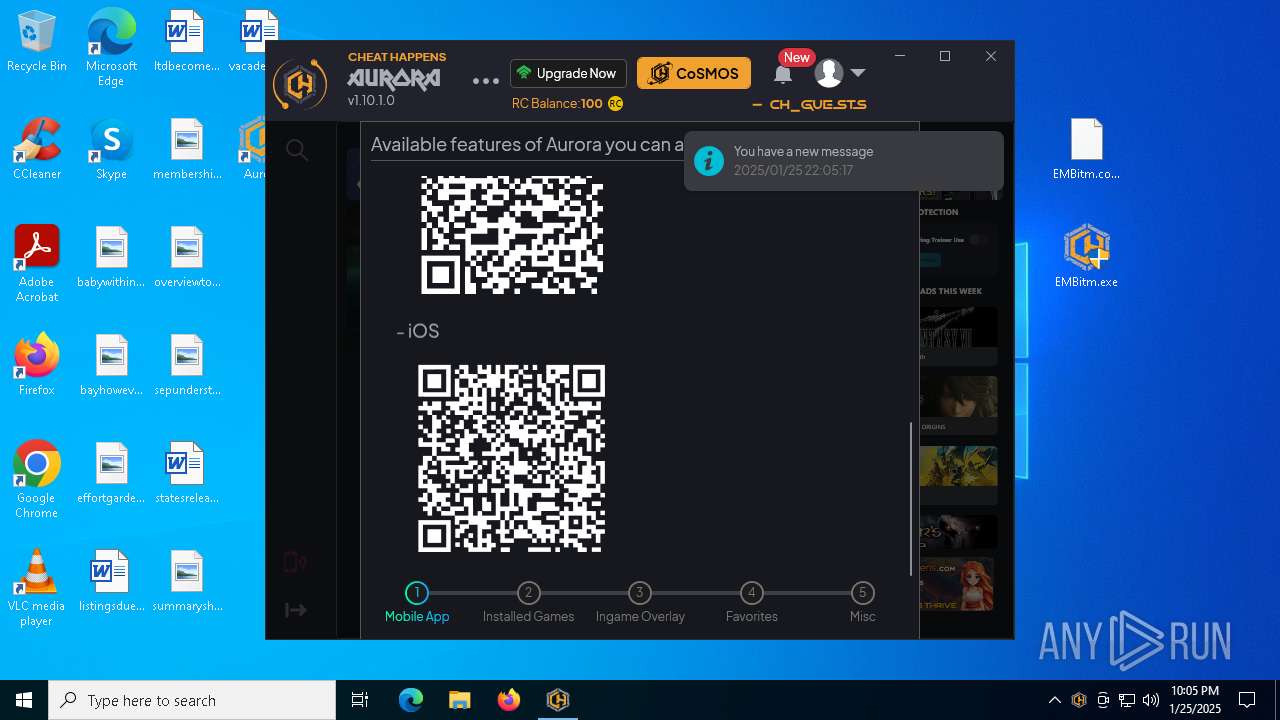Open the notifications bell icon
This screenshot has width=1280, height=720.
point(783,74)
